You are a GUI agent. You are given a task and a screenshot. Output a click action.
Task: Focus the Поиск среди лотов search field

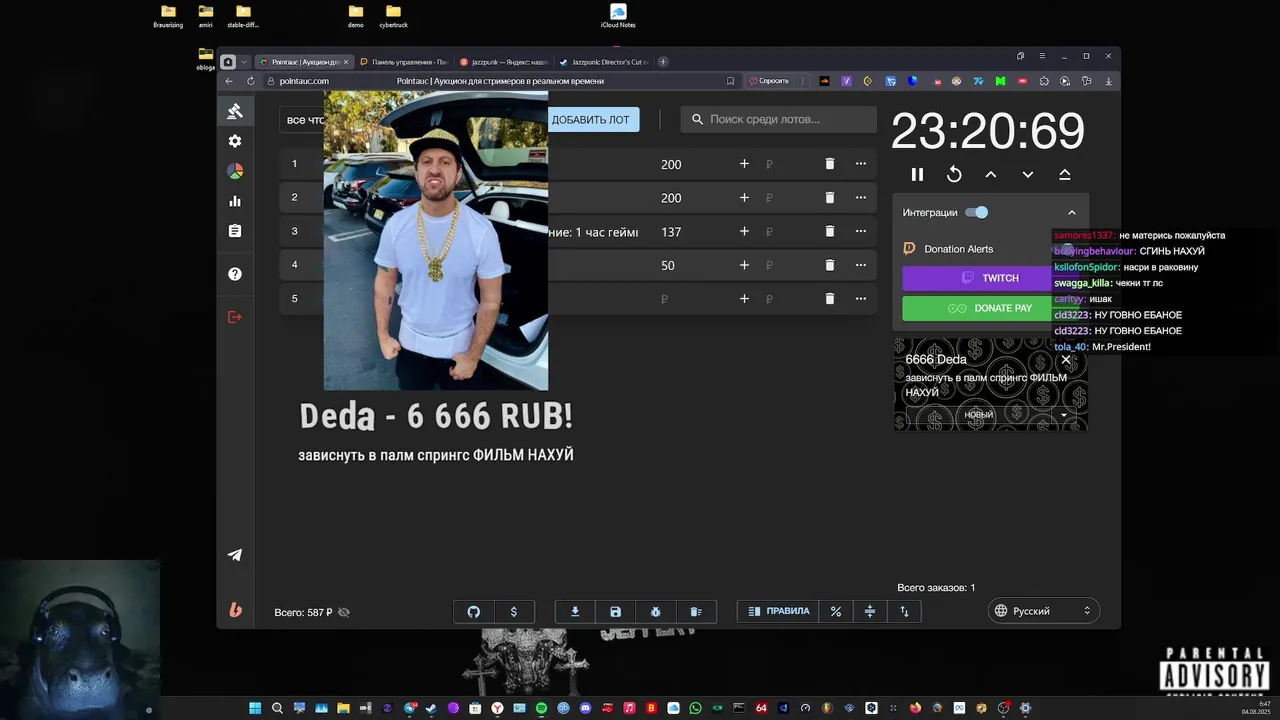click(x=779, y=119)
